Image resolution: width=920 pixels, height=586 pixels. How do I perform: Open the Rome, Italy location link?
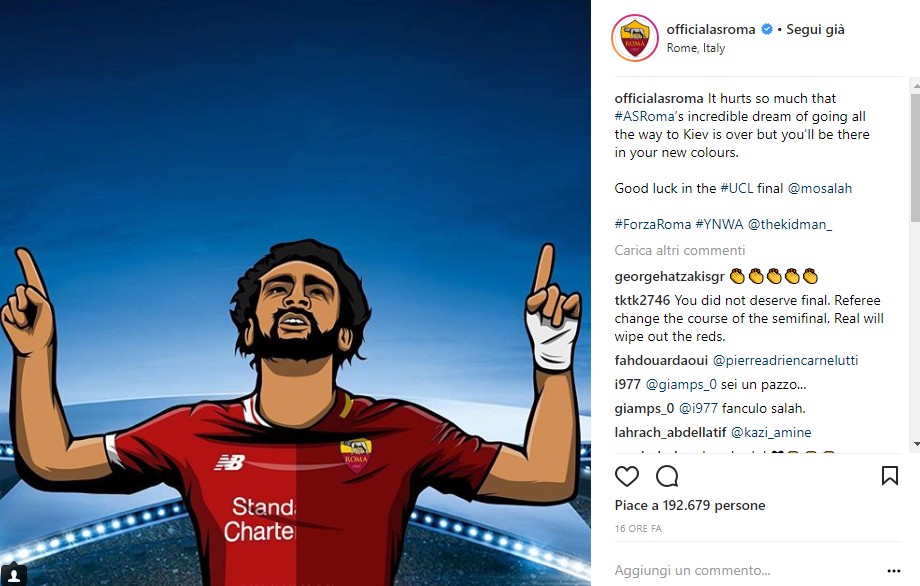coord(696,48)
